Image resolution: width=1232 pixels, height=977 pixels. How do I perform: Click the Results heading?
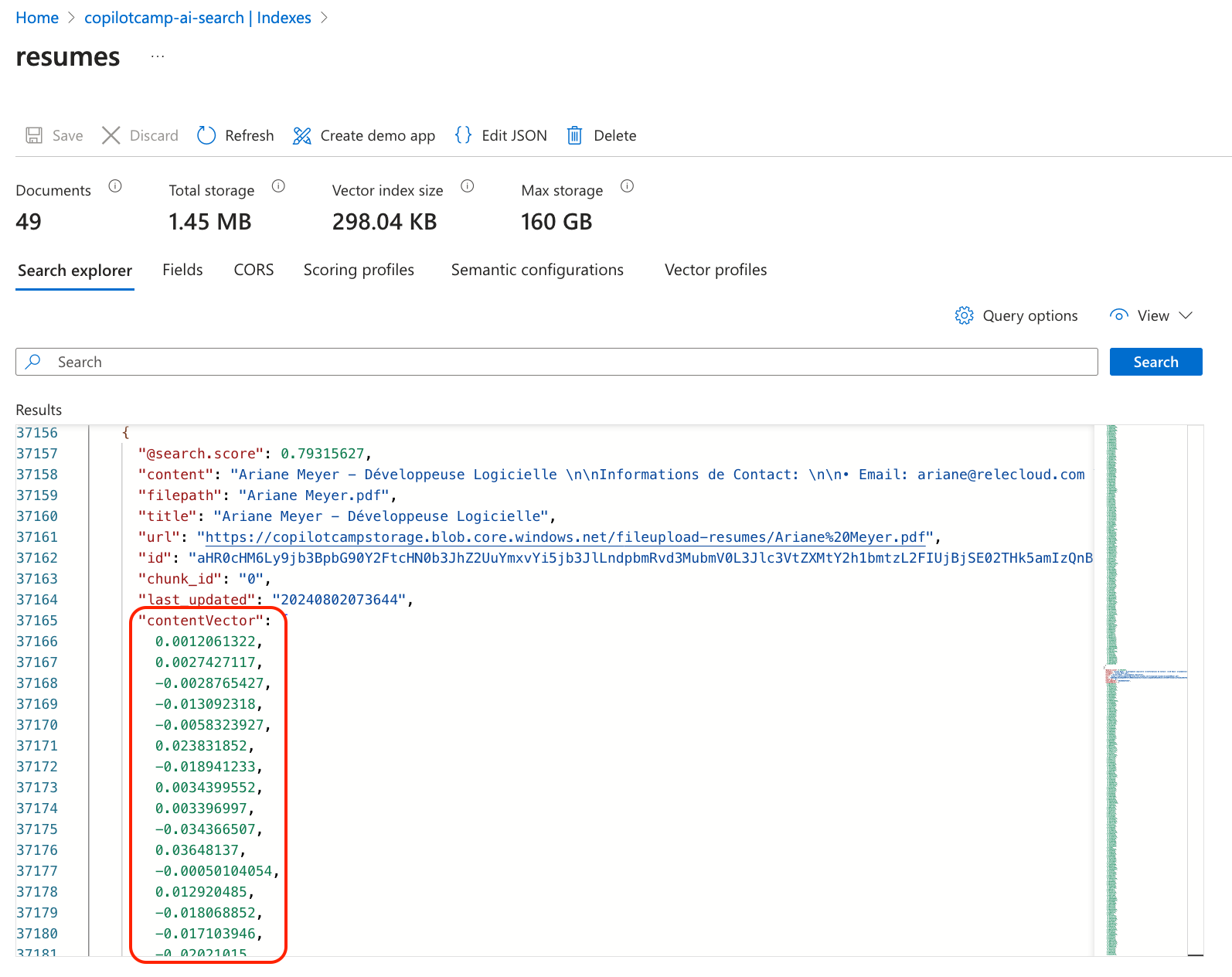[39, 410]
